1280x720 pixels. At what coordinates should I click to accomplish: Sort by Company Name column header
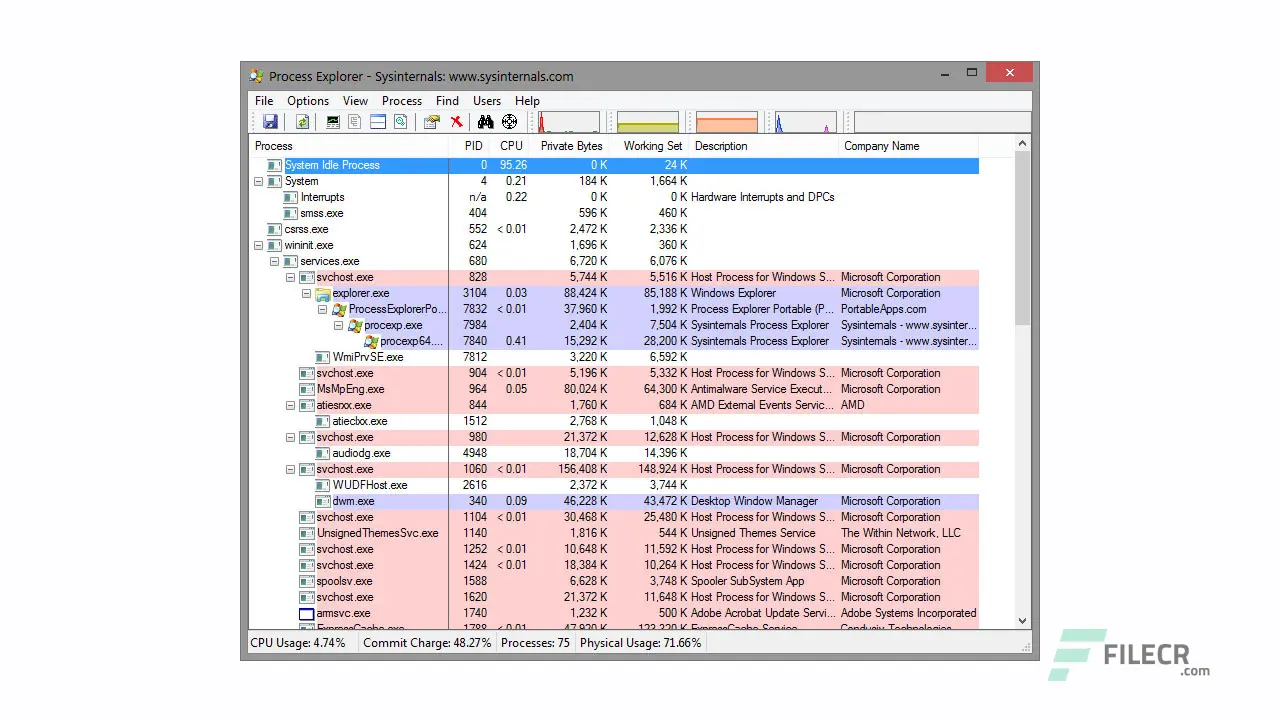[908, 146]
